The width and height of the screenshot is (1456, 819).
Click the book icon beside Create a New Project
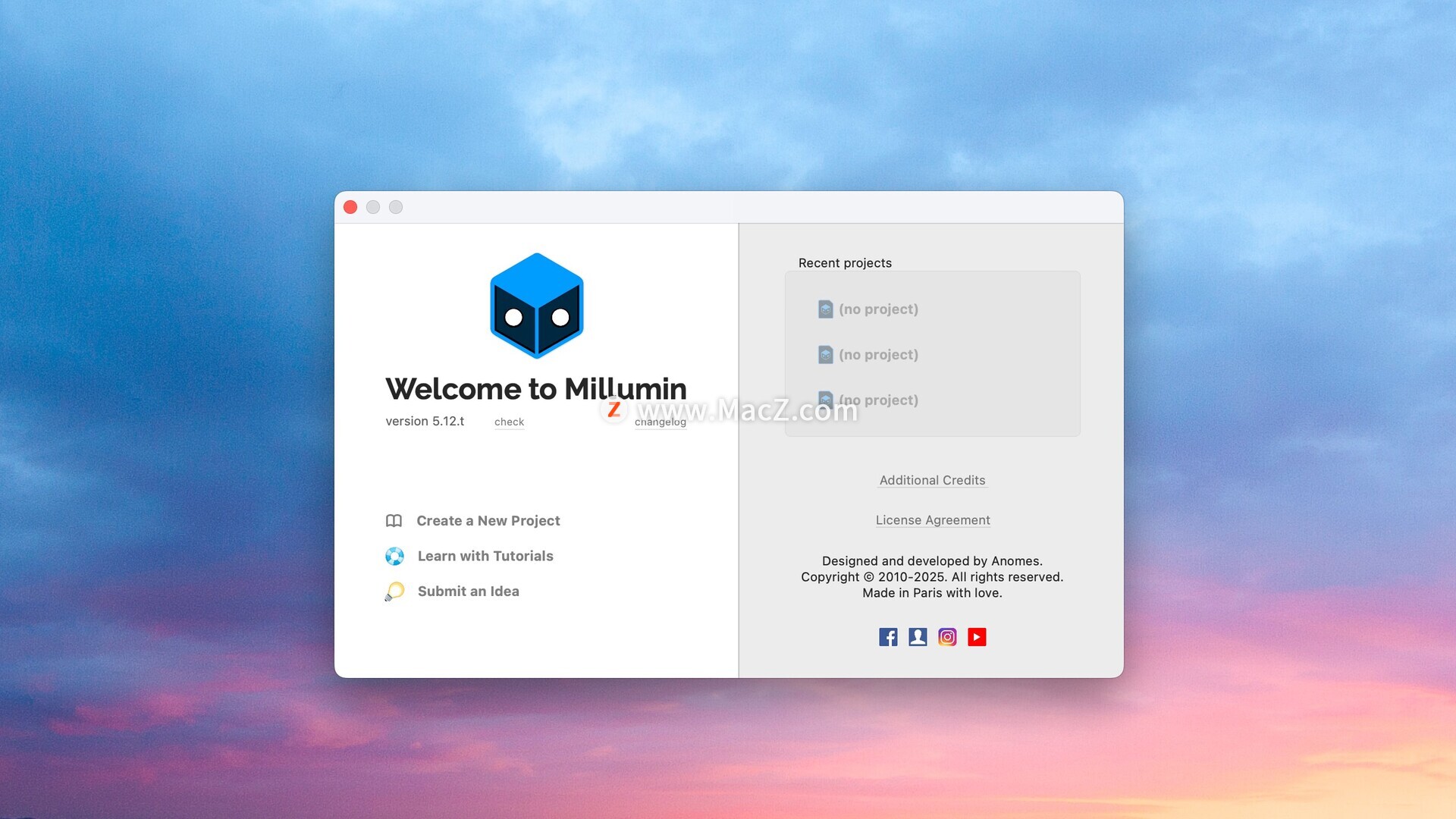pos(394,521)
